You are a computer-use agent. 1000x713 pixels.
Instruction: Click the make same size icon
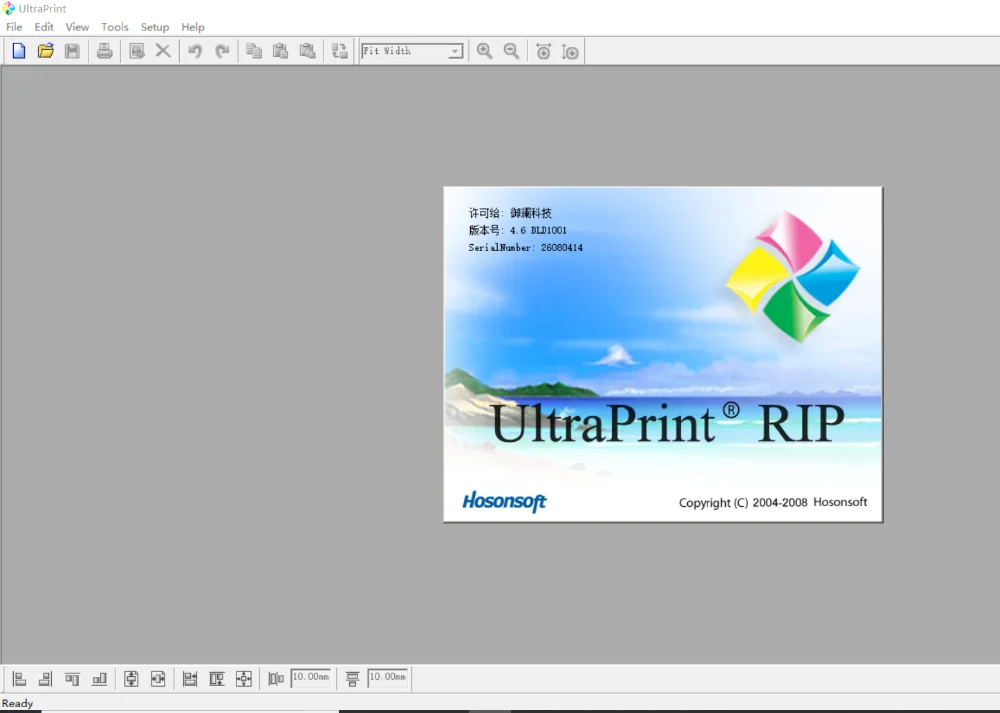coord(244,679)
